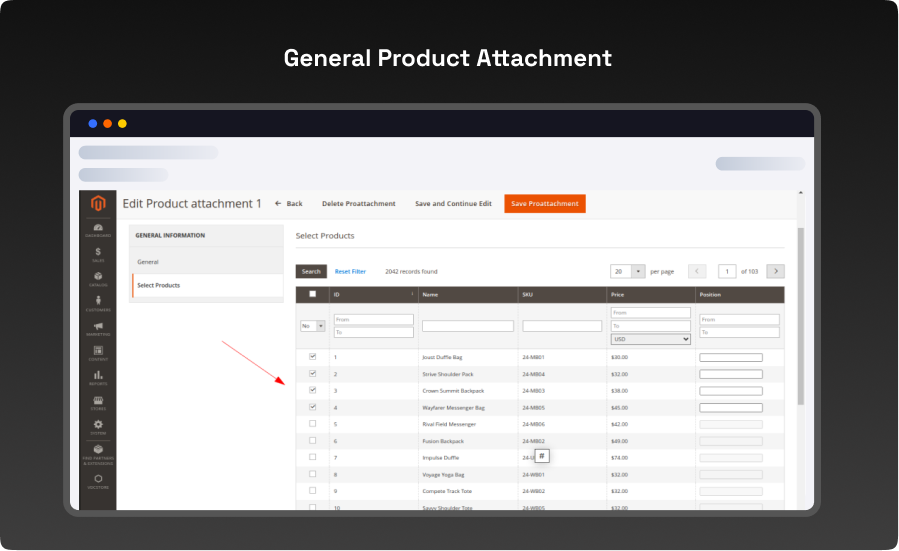Viewport: 899px width, 551px height.
Task: Toggle the select-all checkbox in table header
Action: 313,294
